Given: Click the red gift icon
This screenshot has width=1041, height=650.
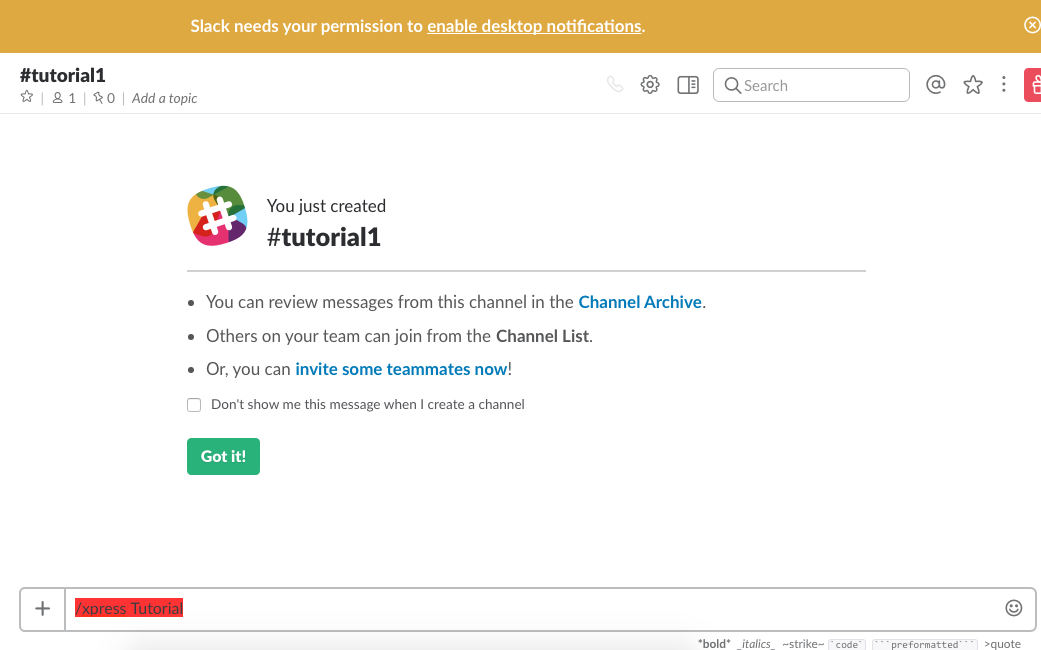Looking at the screenshot, I should coord(1033,85).
